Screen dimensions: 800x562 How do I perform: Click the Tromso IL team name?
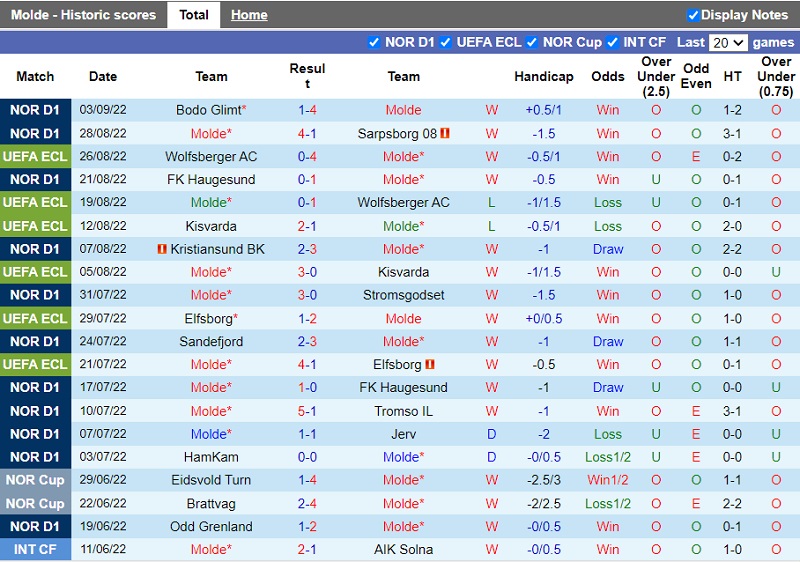(x=403, y=411)
